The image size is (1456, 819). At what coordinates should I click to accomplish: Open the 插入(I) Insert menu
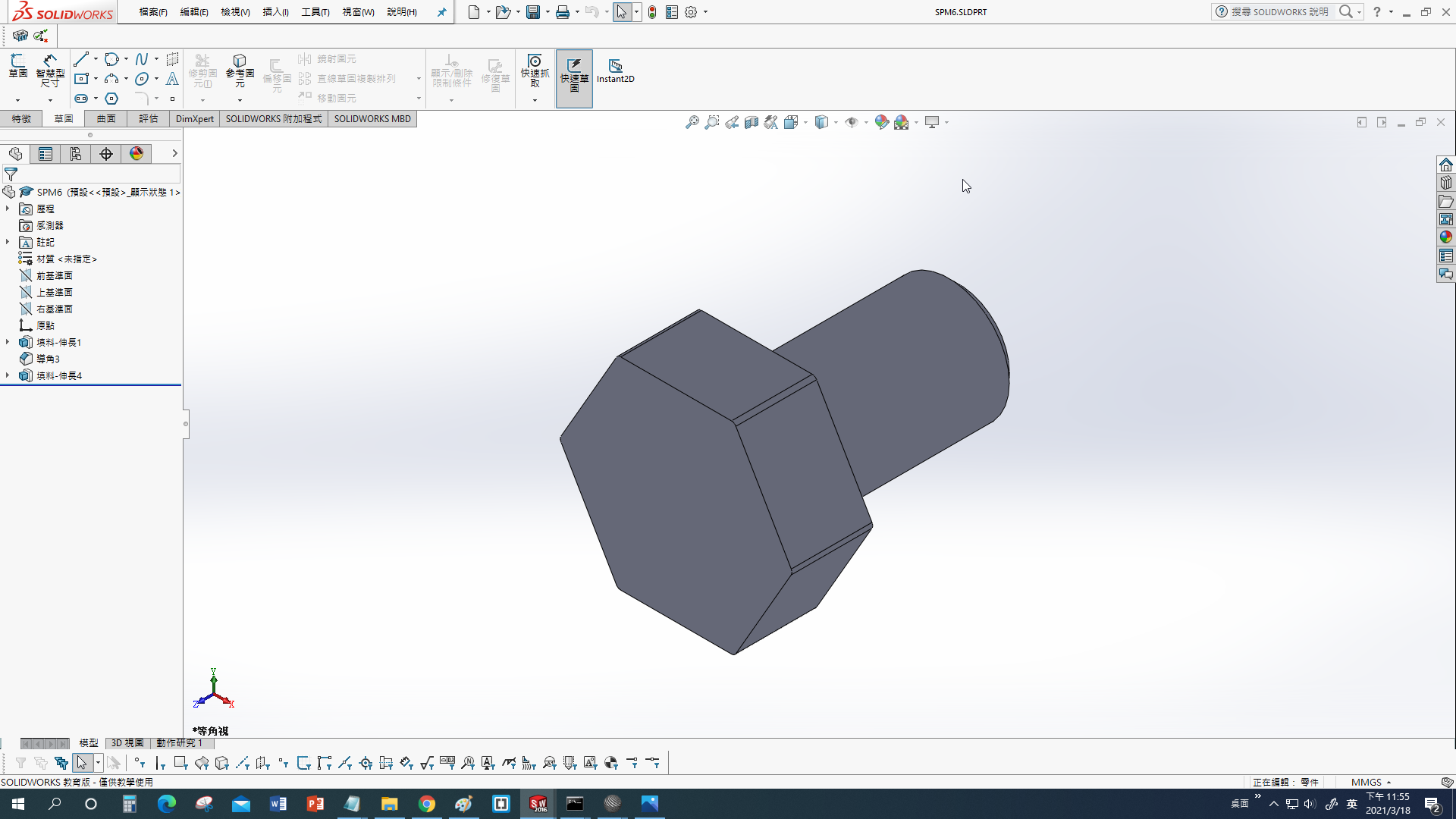click(x=275, y=12)
